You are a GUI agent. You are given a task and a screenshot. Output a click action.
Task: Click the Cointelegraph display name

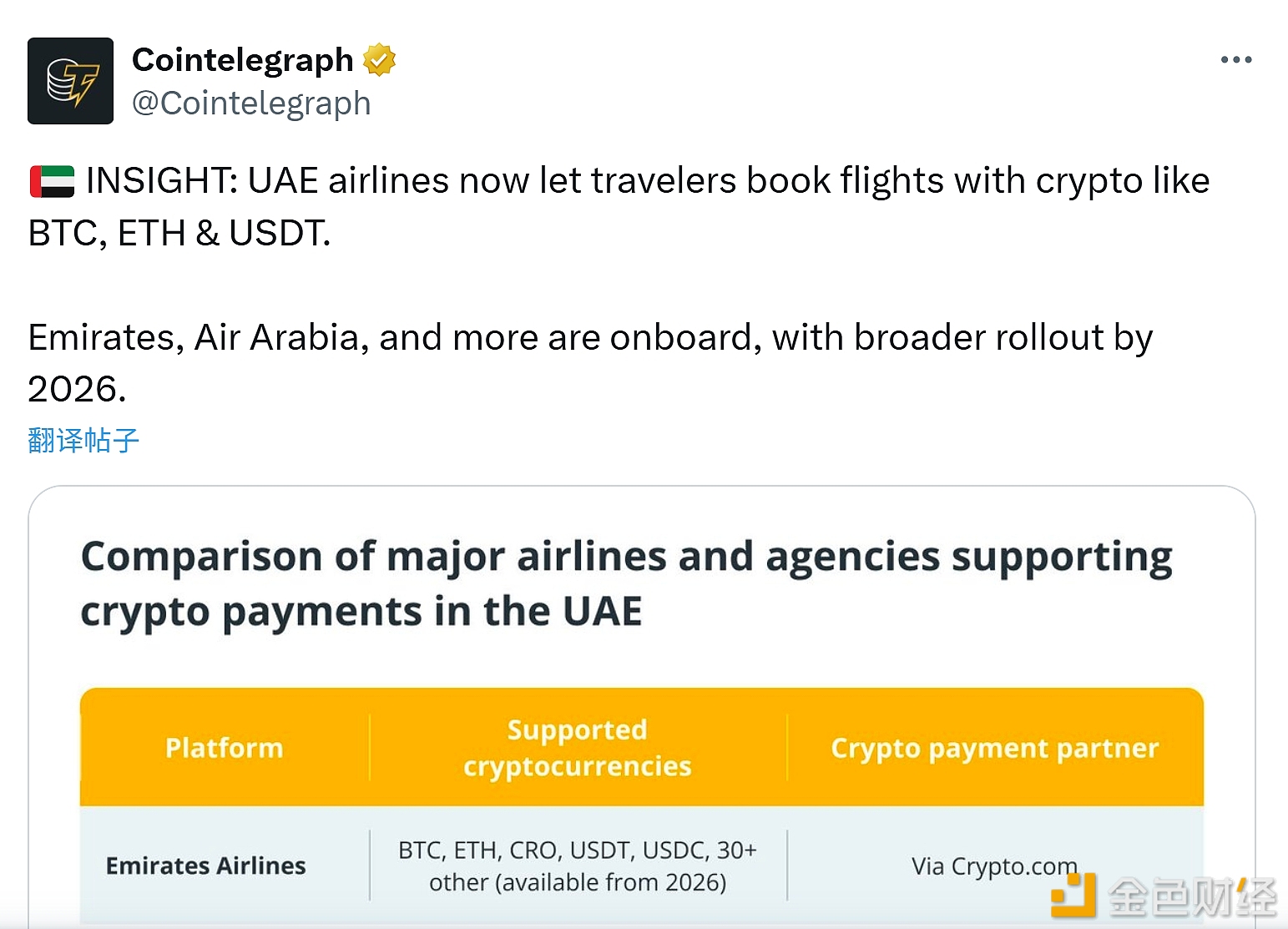click(243, 60)
